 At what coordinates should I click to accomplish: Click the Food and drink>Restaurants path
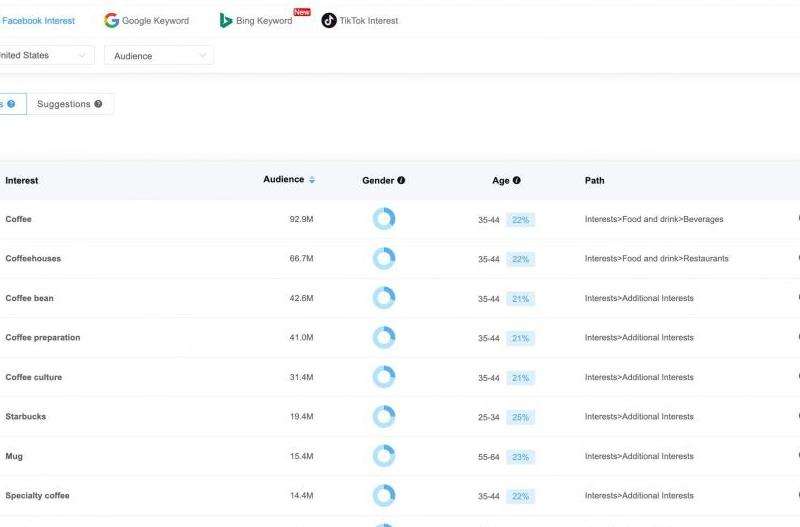pyautogui.click(x=657, y=258)
